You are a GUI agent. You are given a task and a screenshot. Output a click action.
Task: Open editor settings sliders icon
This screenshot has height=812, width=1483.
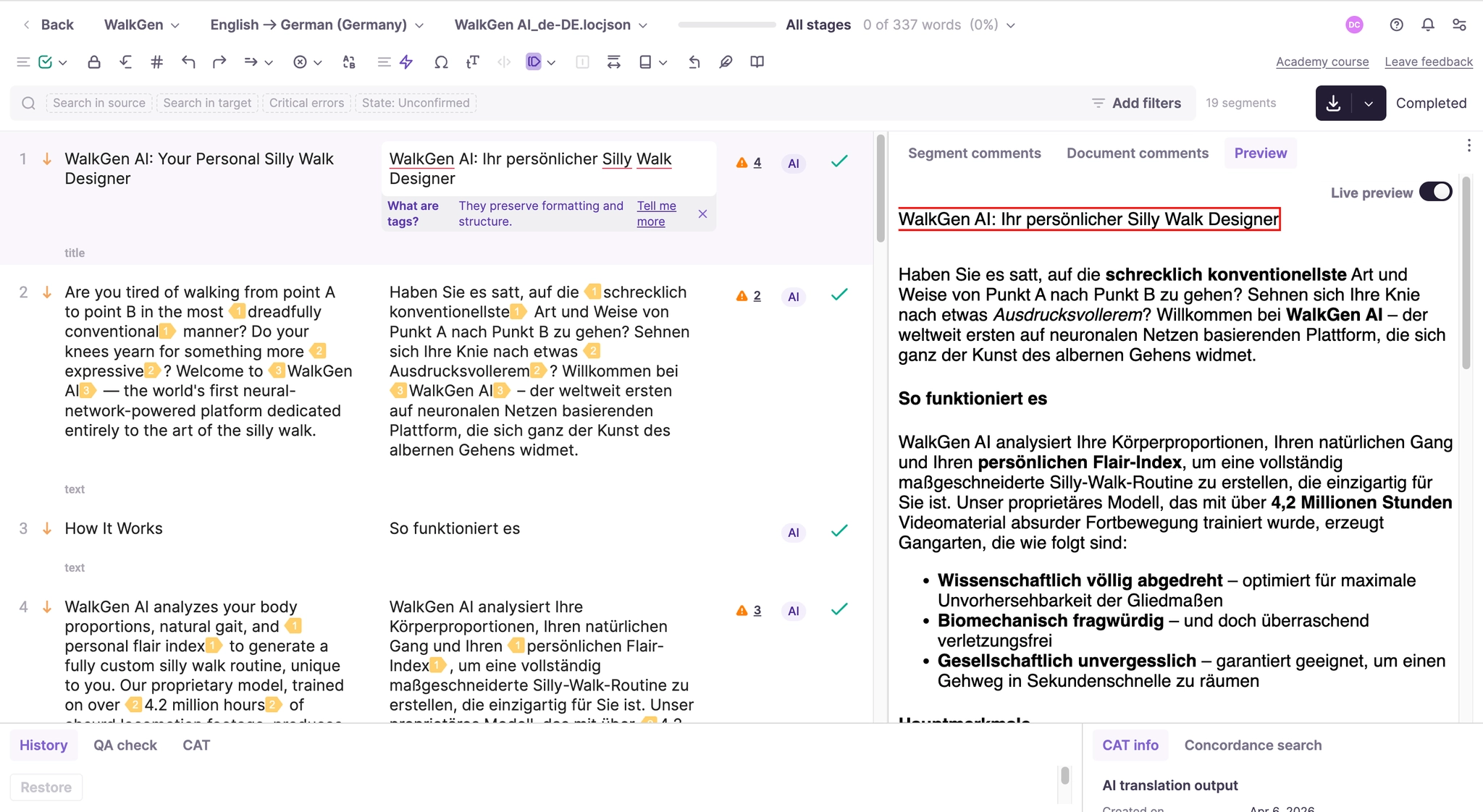pyautogui.click(x=1459, y=25)
